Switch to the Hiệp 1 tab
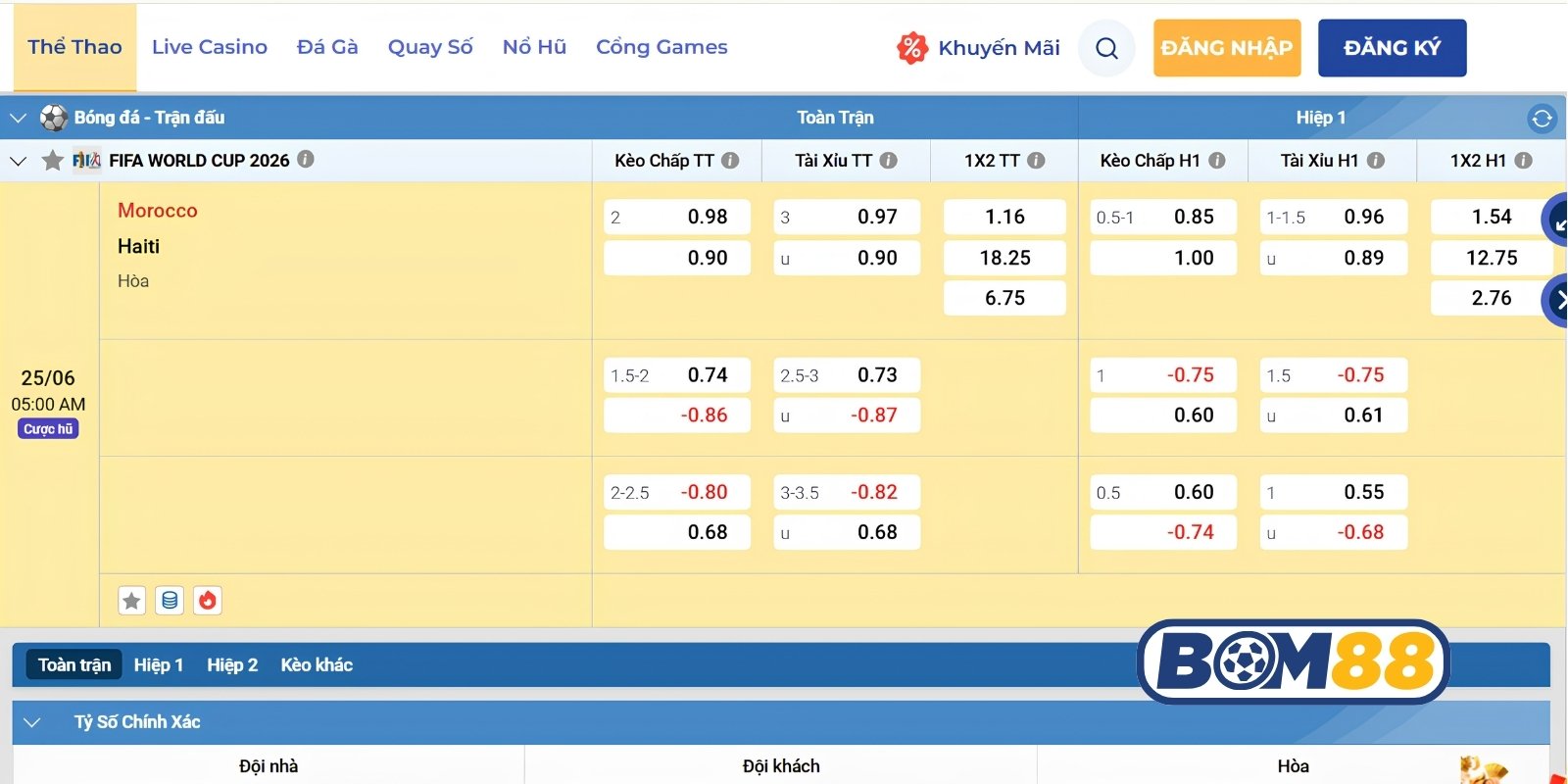1568x784 pixels. (159, 664)
